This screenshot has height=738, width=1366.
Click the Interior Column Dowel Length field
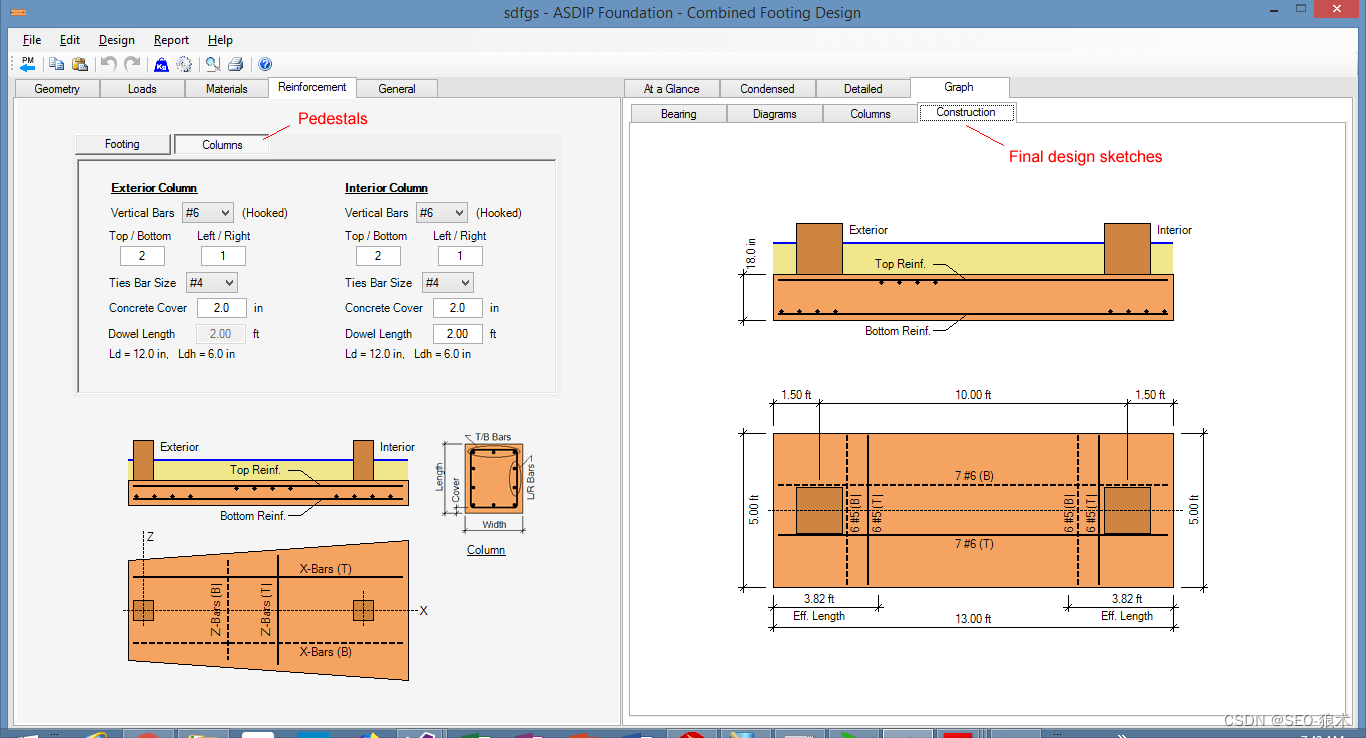point(457,334)
